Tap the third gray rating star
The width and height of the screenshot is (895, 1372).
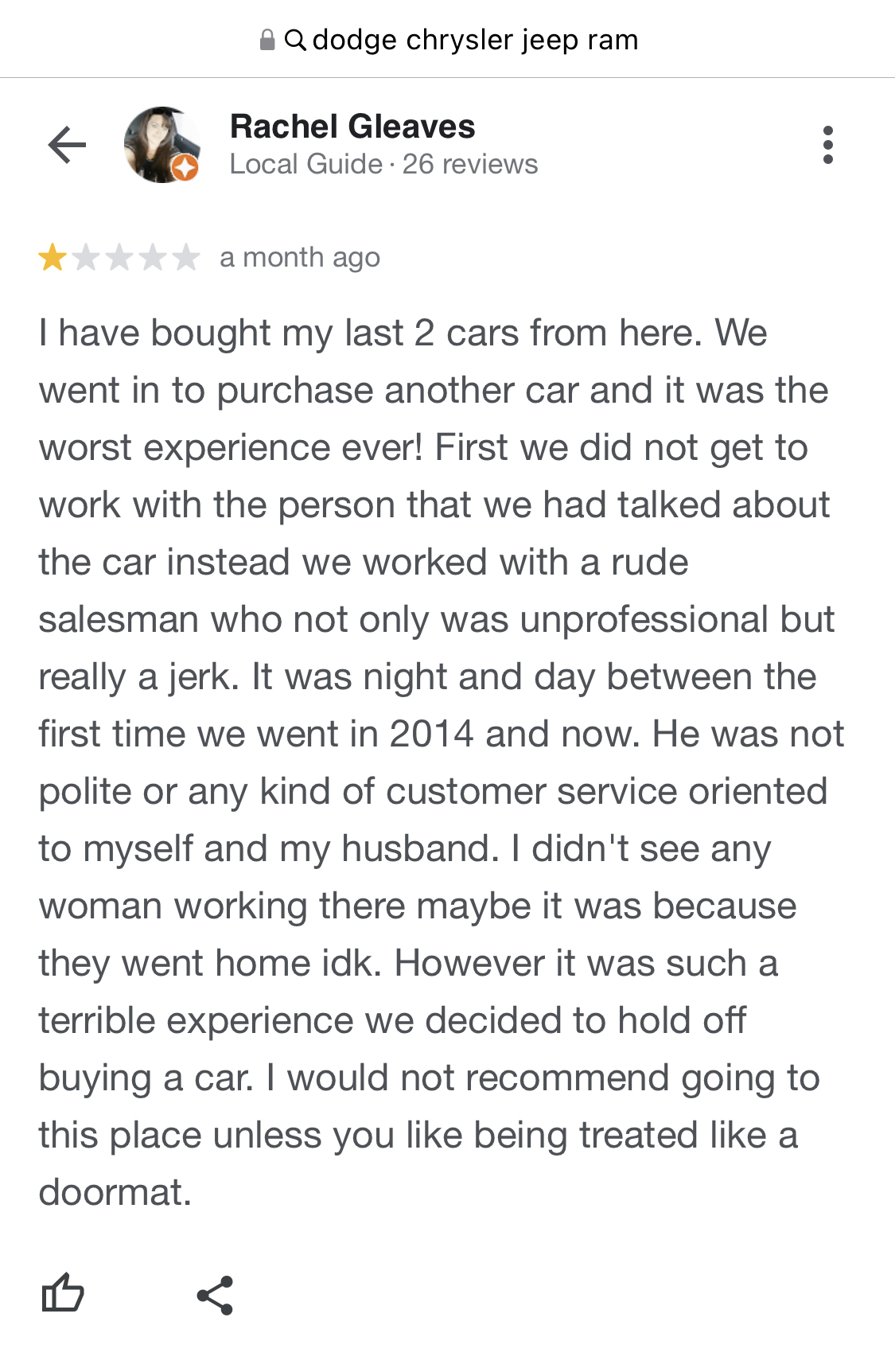[119, 258]
